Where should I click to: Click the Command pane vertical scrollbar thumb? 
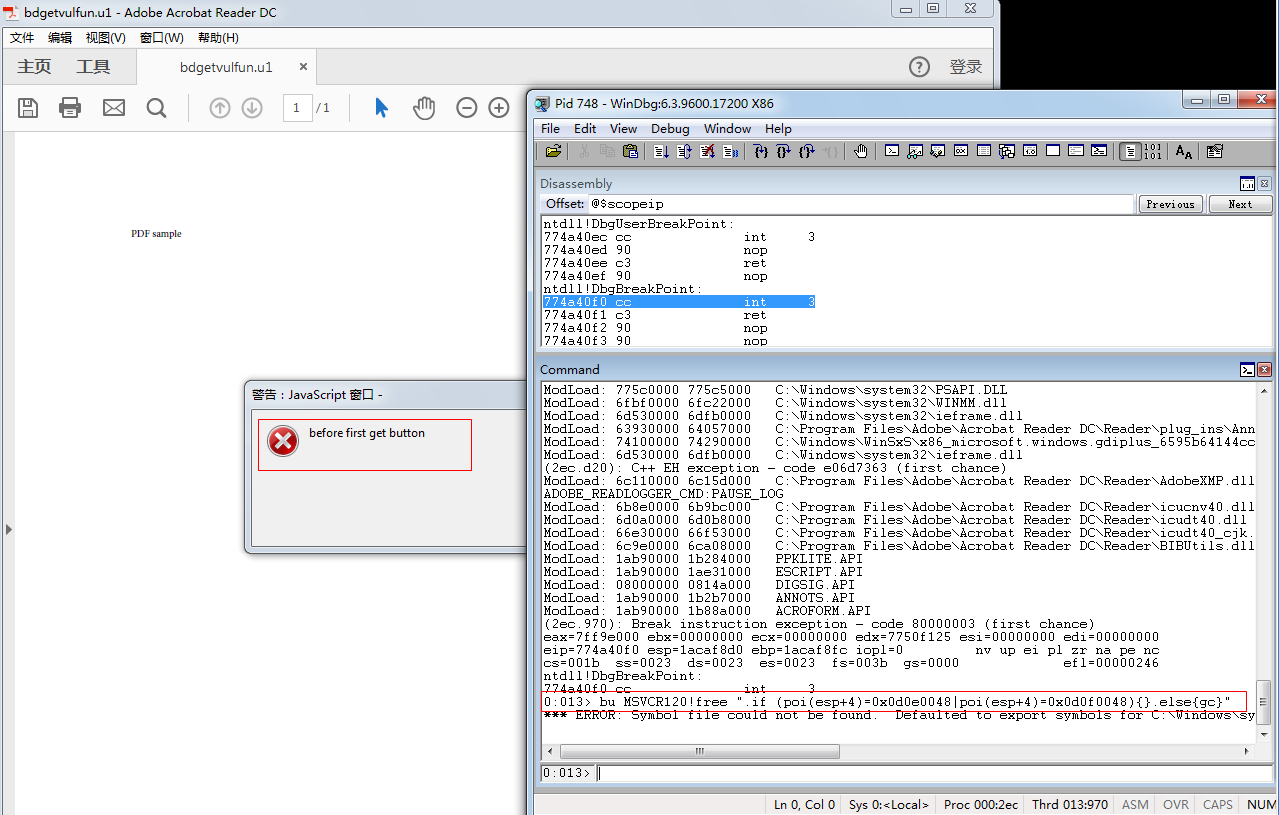[x=1264, y=701]
